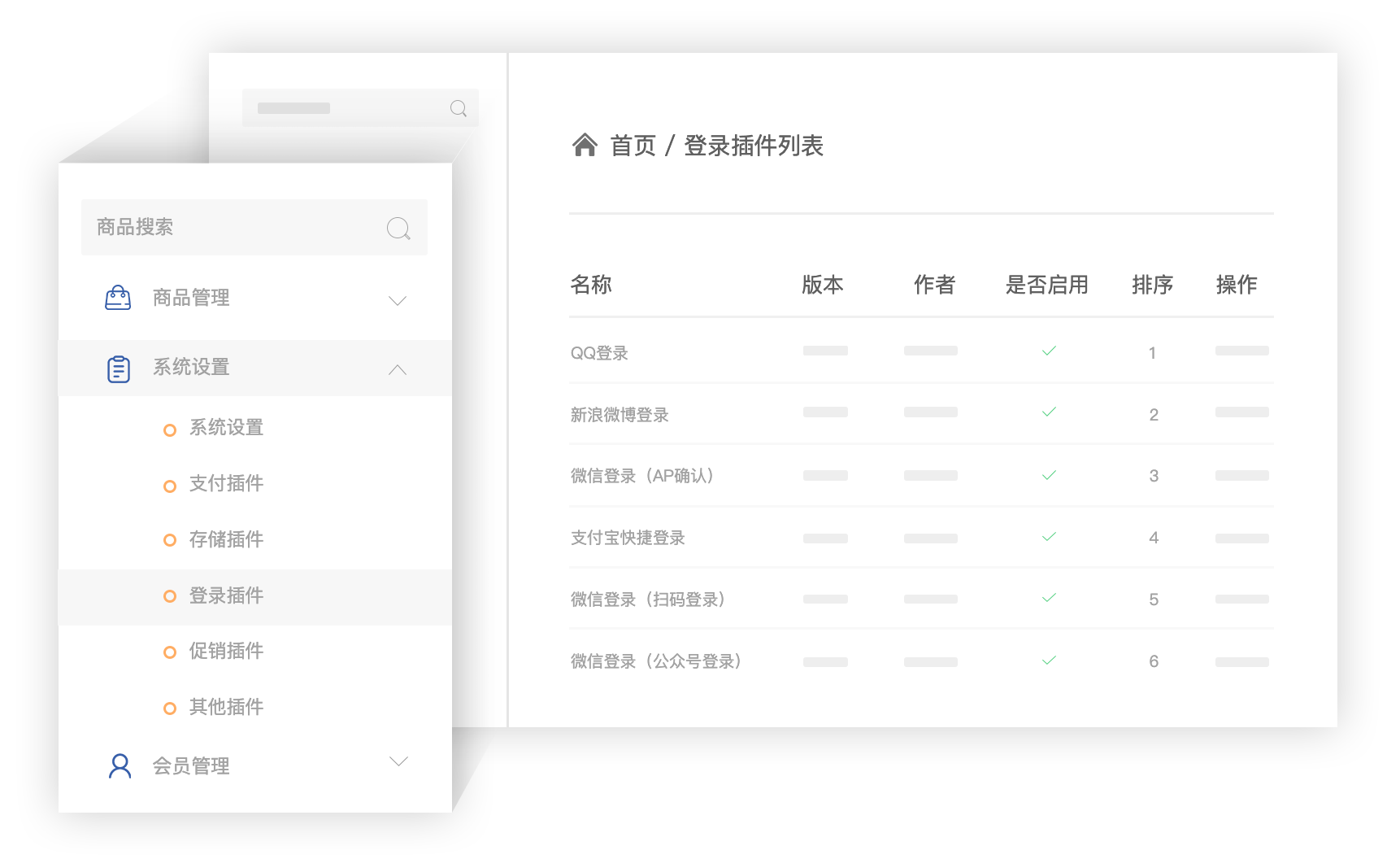Go to 首页 via breadcrumb link

click(x=633, y=146)
